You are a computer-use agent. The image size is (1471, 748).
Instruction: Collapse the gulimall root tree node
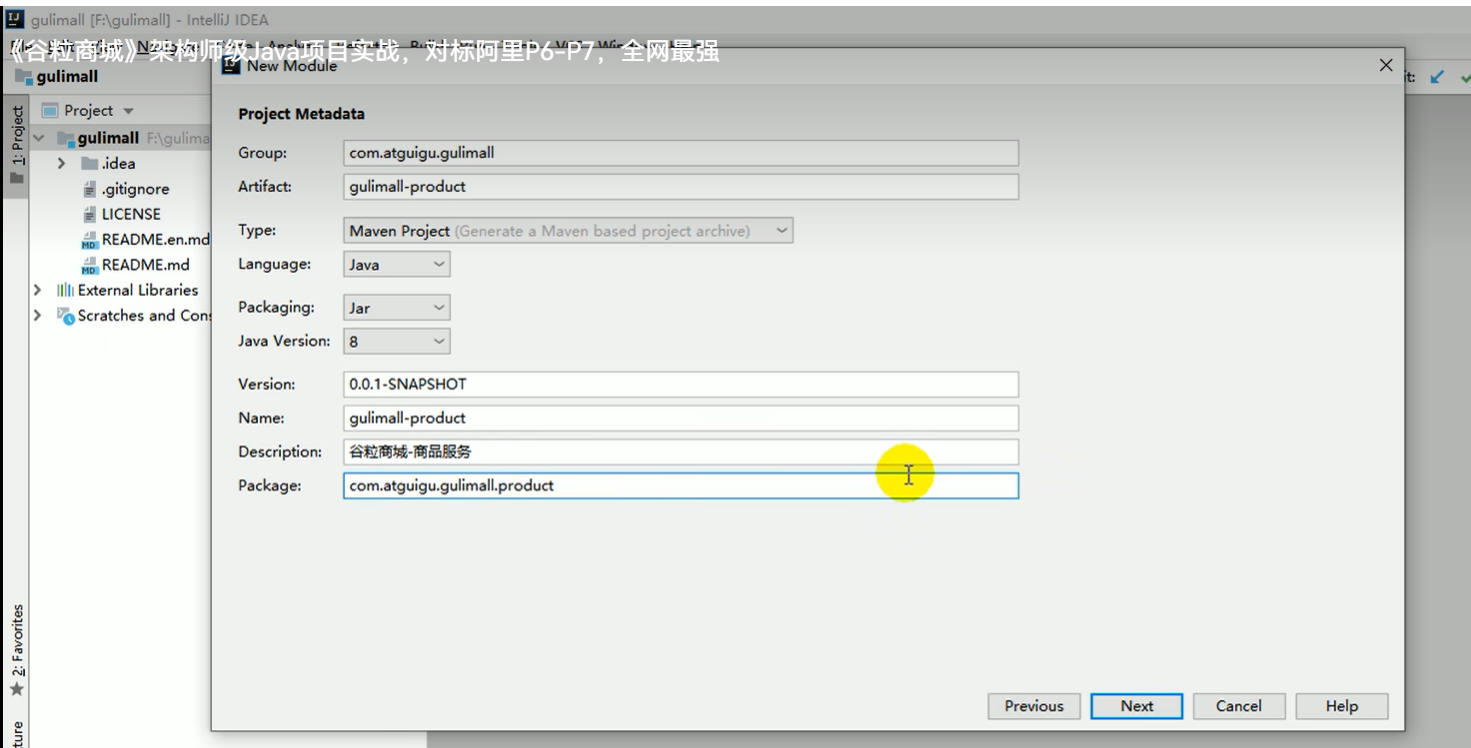click(39, 137)
